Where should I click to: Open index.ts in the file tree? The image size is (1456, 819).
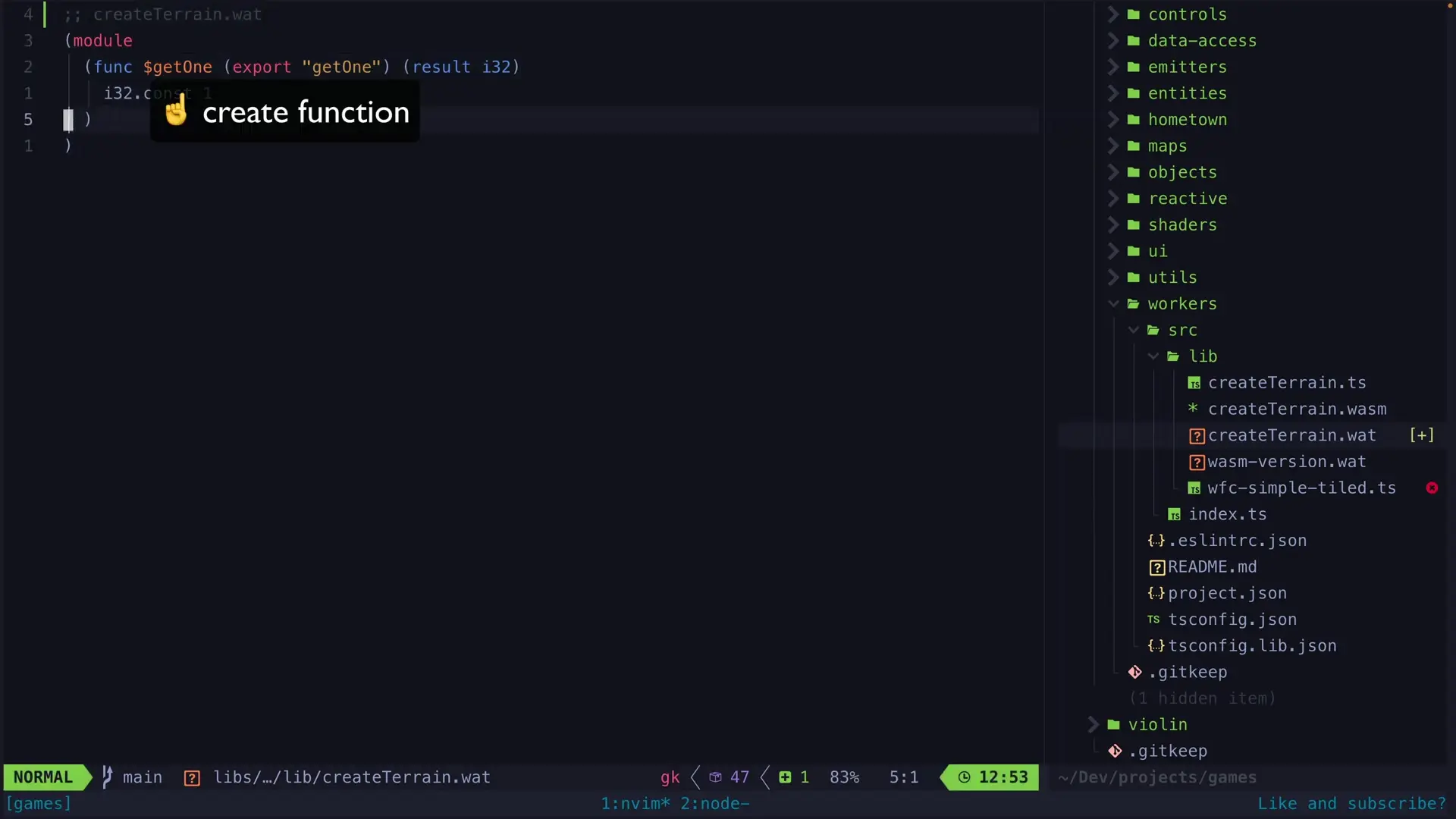tap(1227, 515)
